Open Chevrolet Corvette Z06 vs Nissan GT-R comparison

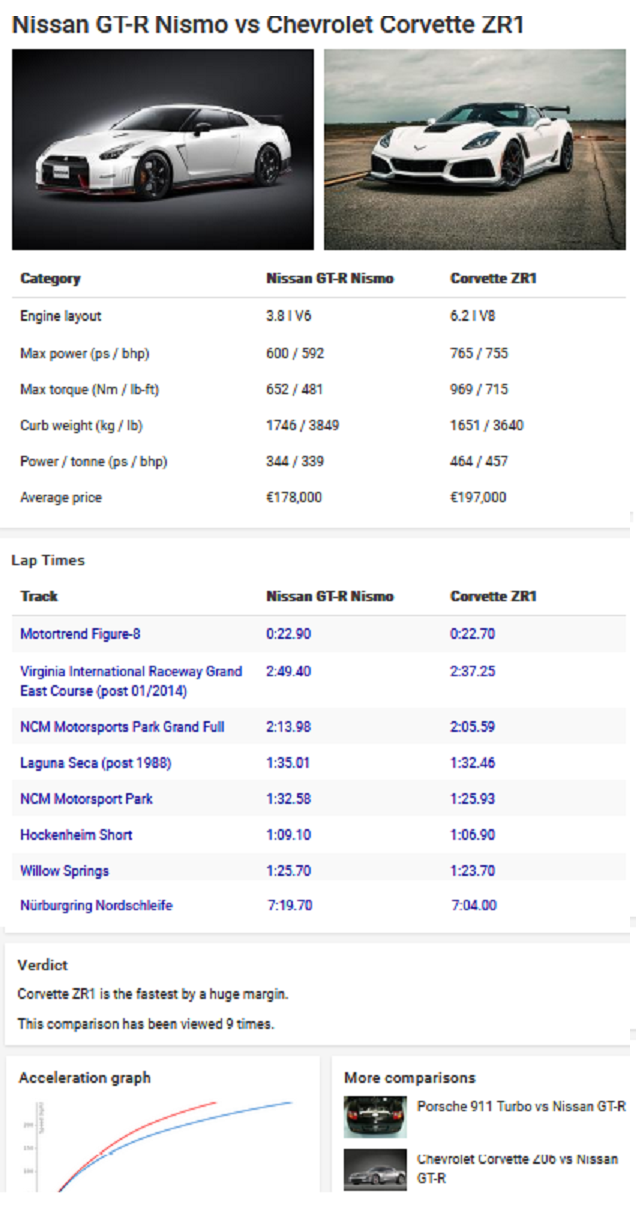pos(518,1168)
